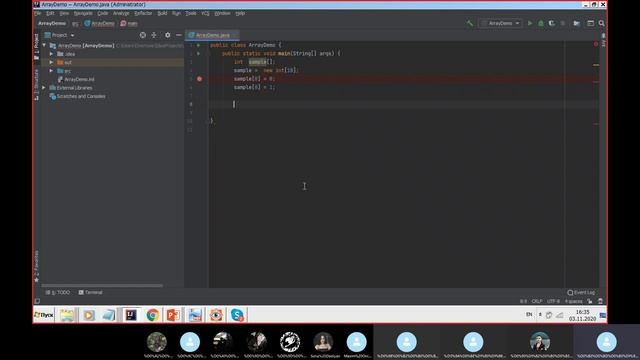Click IntelliJ IDEA icon in taskbar
This screenshot has width=640, height=360.
[x=131, y=315]
